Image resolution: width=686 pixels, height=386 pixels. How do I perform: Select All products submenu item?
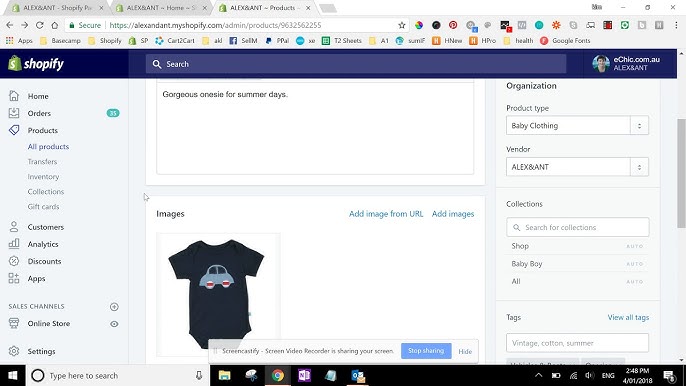coord(48,147)
